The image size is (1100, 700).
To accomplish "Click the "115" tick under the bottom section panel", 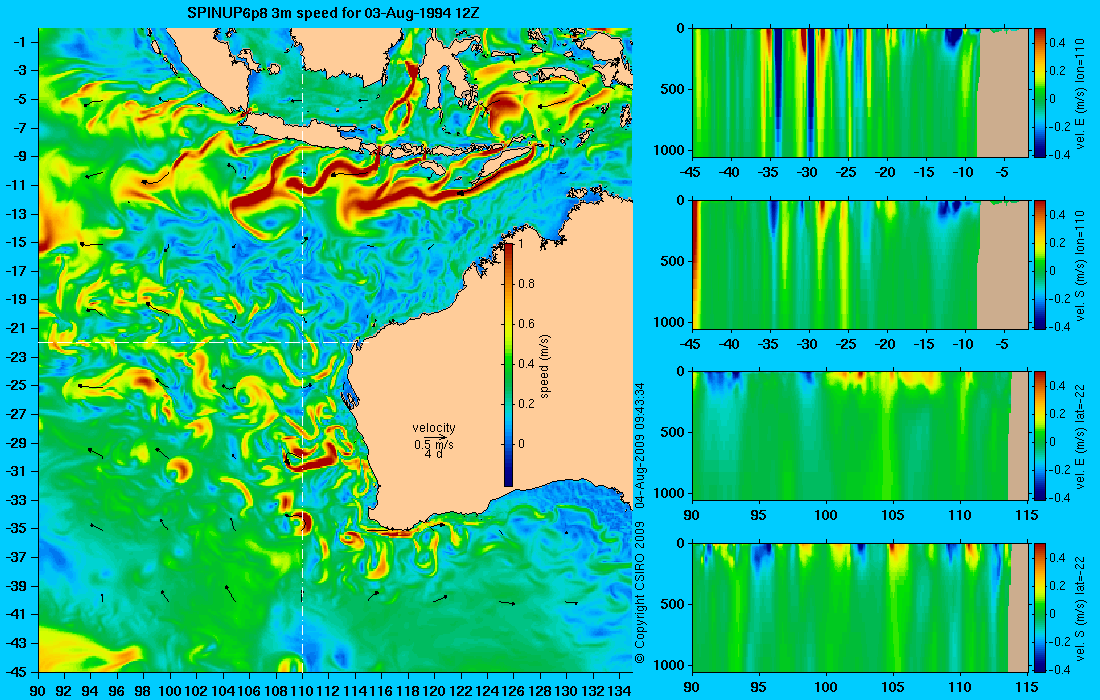I will coord(1028,687).
